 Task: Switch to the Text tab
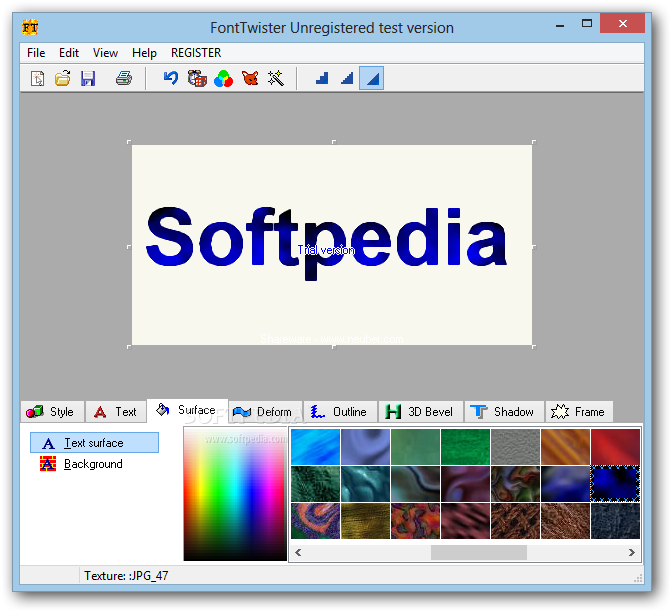click(116, 412)
